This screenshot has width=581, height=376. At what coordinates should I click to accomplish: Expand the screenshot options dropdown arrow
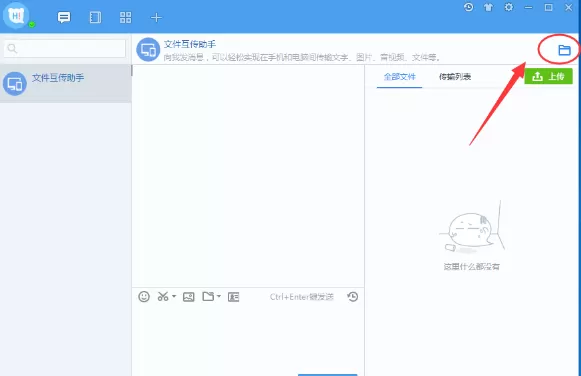[x=174, y=296]
